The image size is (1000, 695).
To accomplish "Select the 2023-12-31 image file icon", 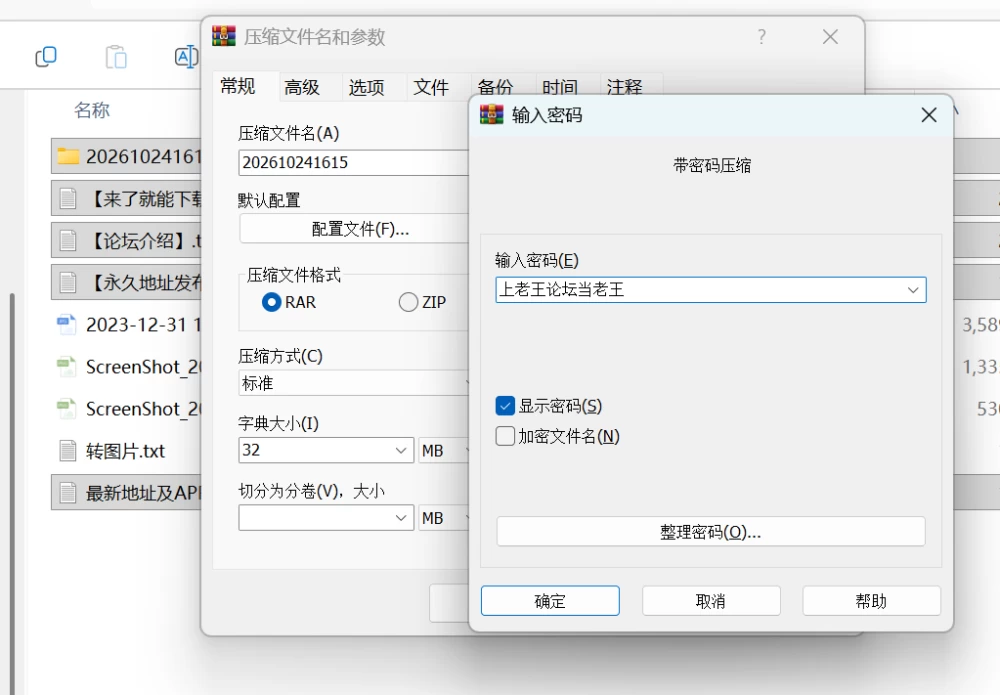I will pos(66,325).
